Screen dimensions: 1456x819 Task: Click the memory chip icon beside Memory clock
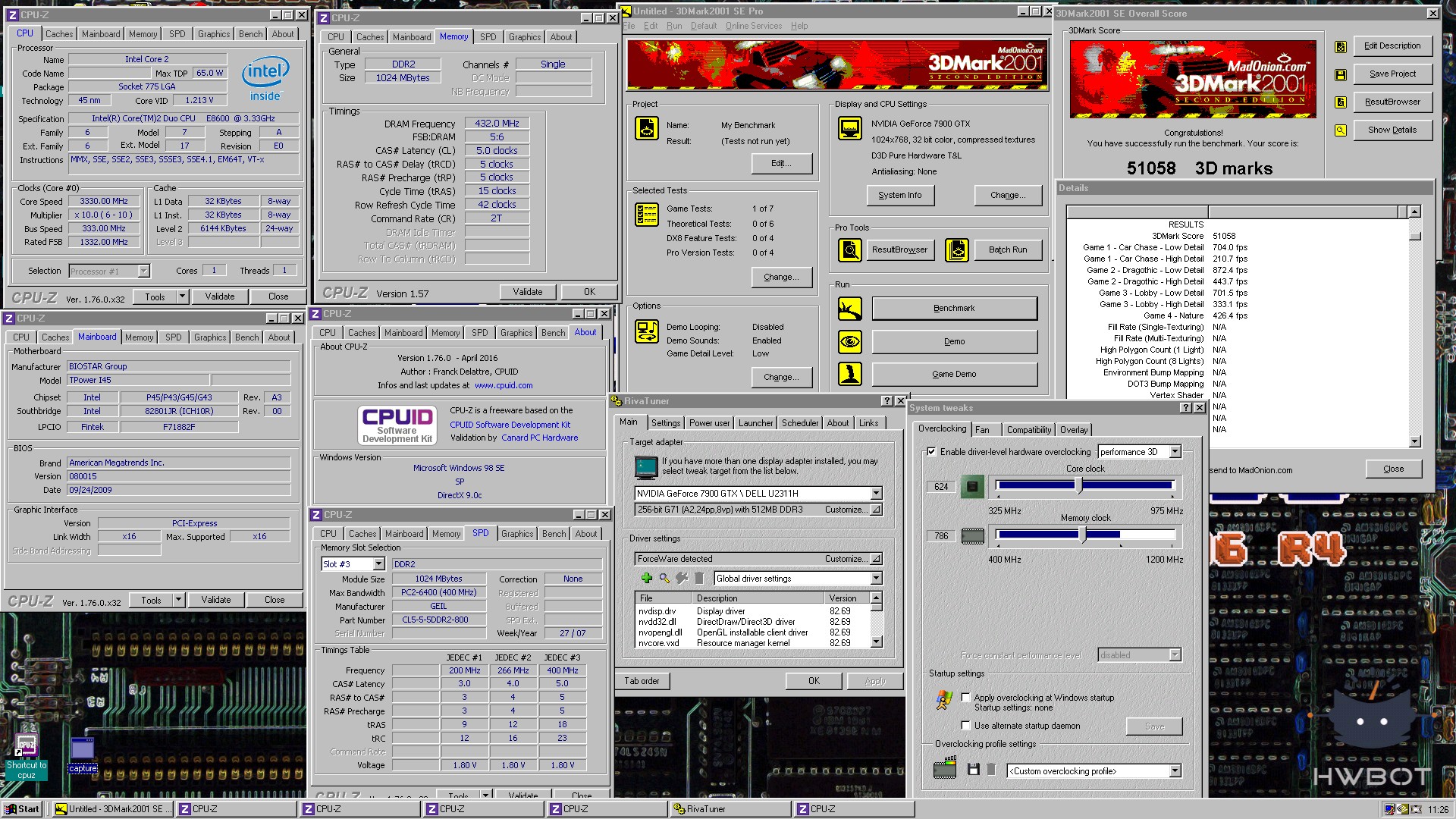[971, 536]
